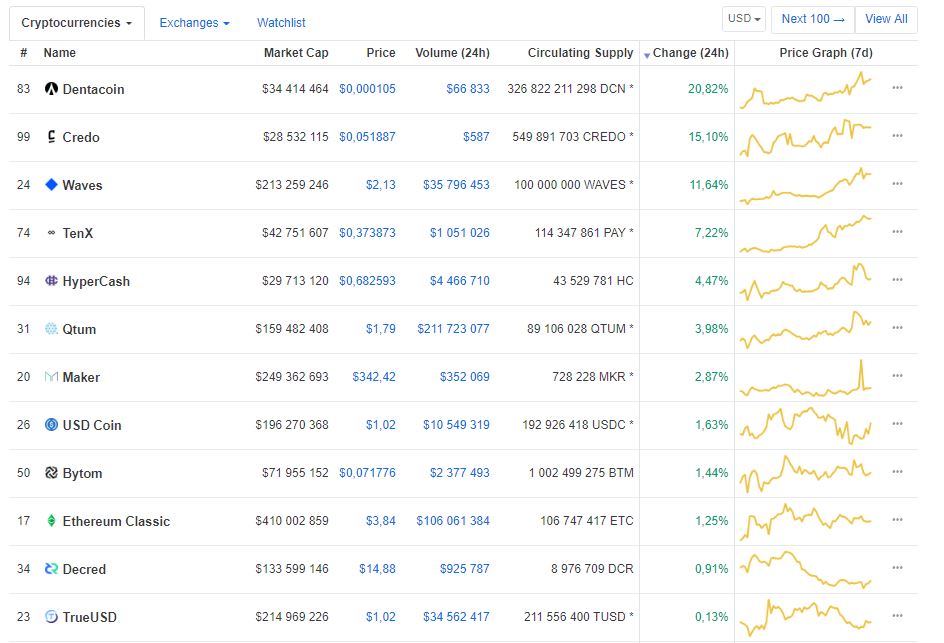
Task: Open the more options menu for Decred
Action: pyautogui.click(x=897, y=568)
